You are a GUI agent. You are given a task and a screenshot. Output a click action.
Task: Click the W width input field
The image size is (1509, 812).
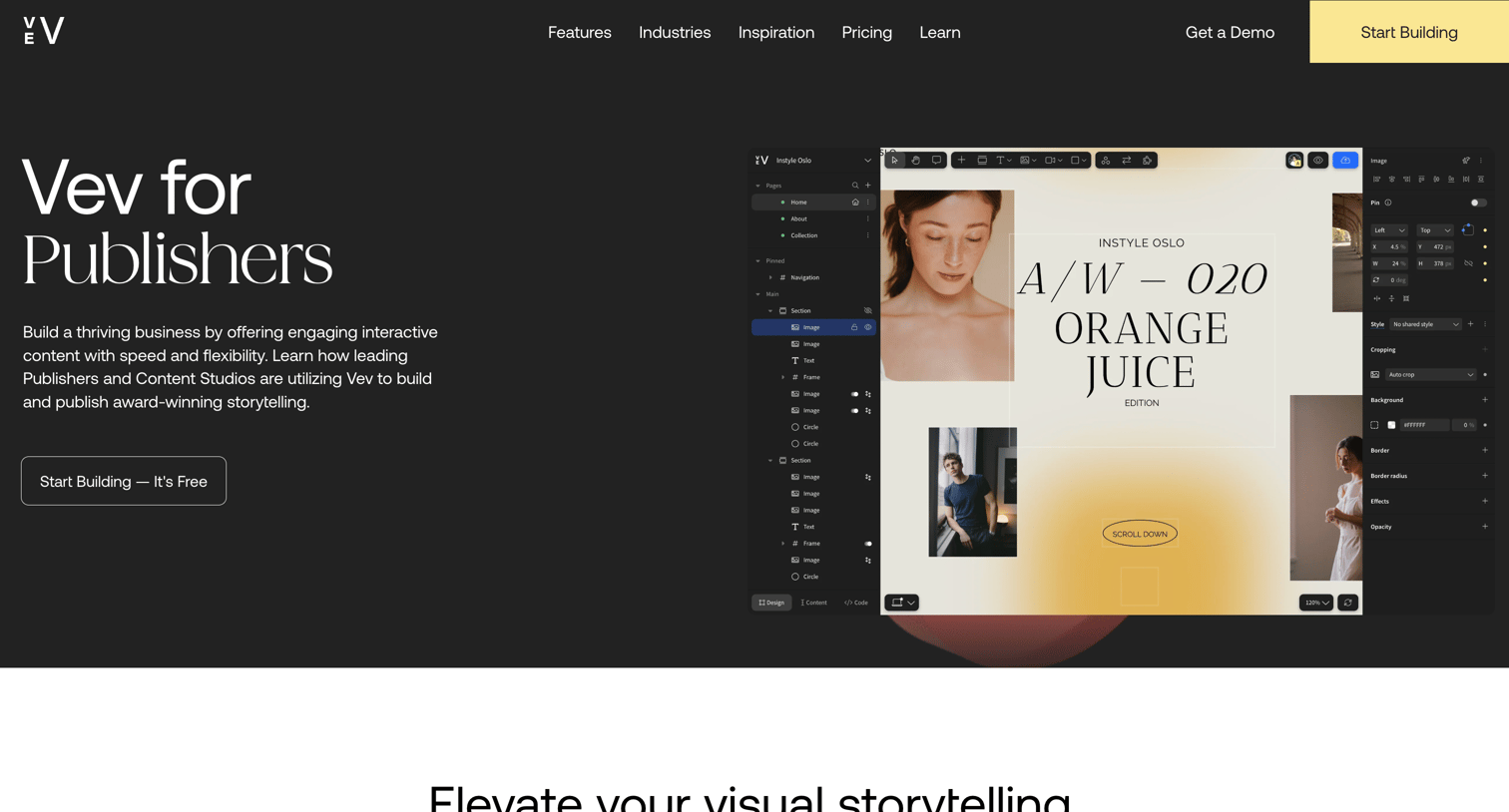[1389, 263]
